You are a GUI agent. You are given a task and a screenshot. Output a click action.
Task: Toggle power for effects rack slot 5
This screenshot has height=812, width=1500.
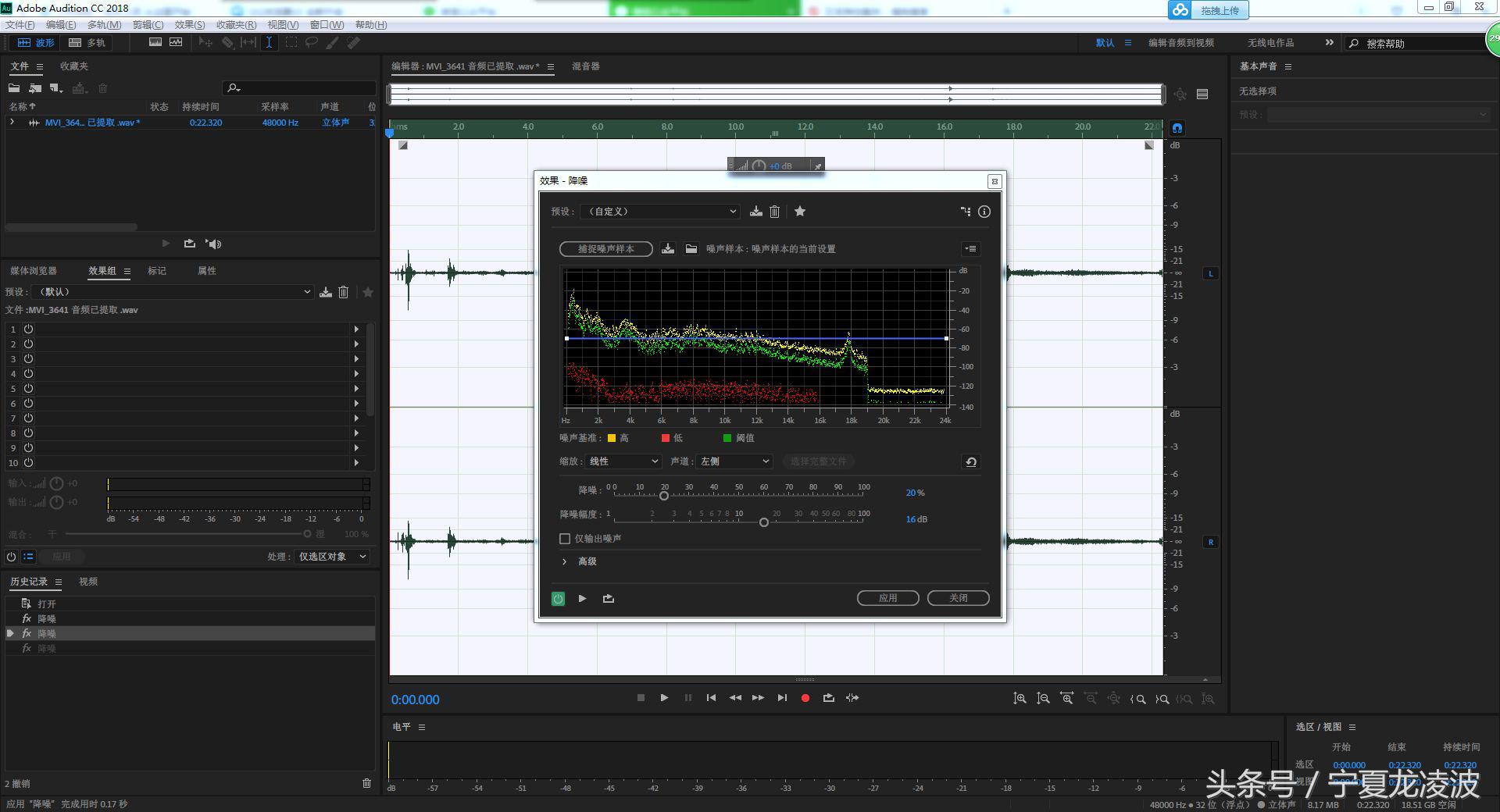[x=28, y=389]
